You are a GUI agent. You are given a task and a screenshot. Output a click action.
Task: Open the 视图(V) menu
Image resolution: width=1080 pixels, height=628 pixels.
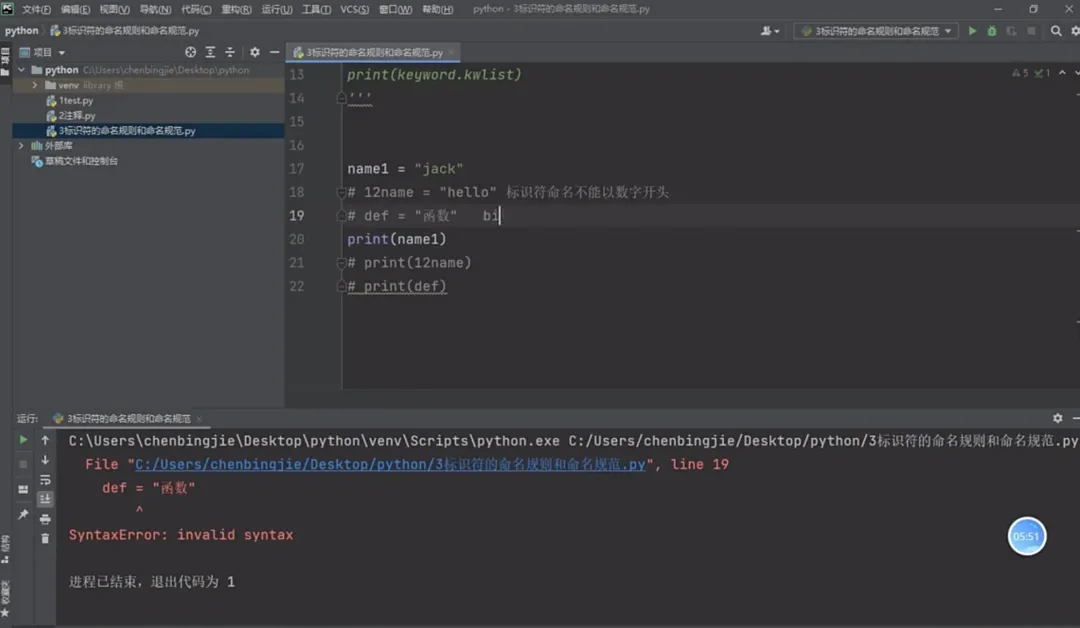[114, 9]
